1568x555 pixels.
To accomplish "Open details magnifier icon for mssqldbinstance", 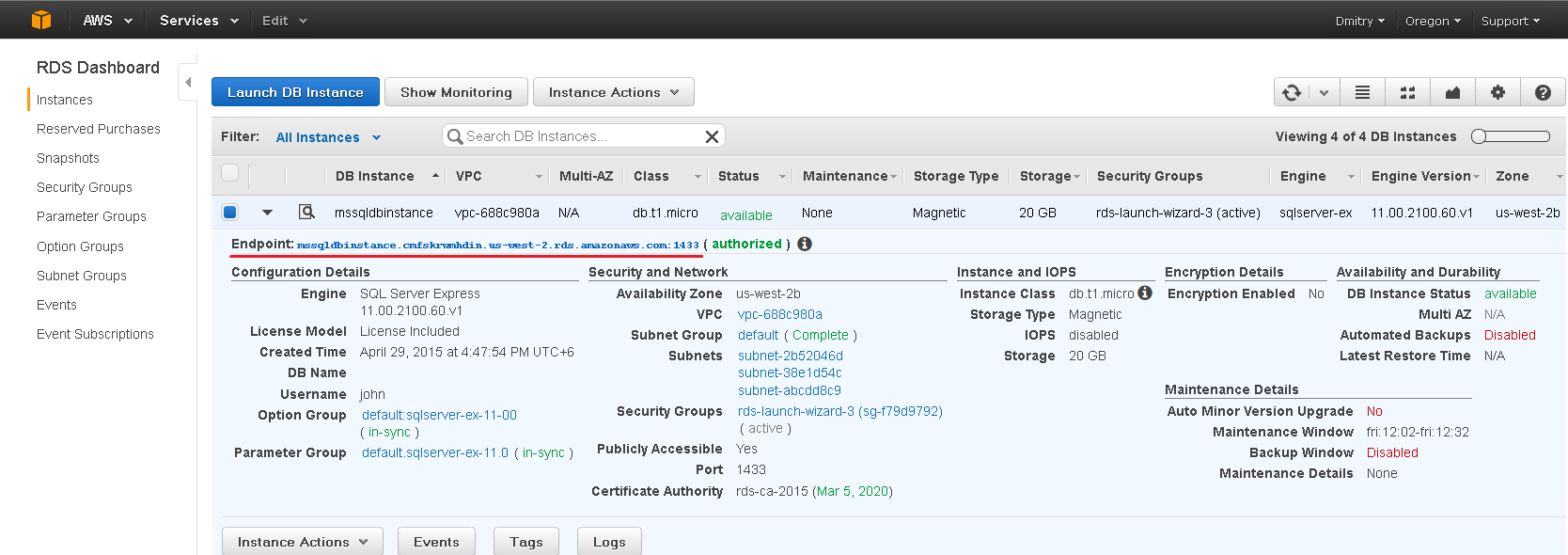I will tap(306, 212).
